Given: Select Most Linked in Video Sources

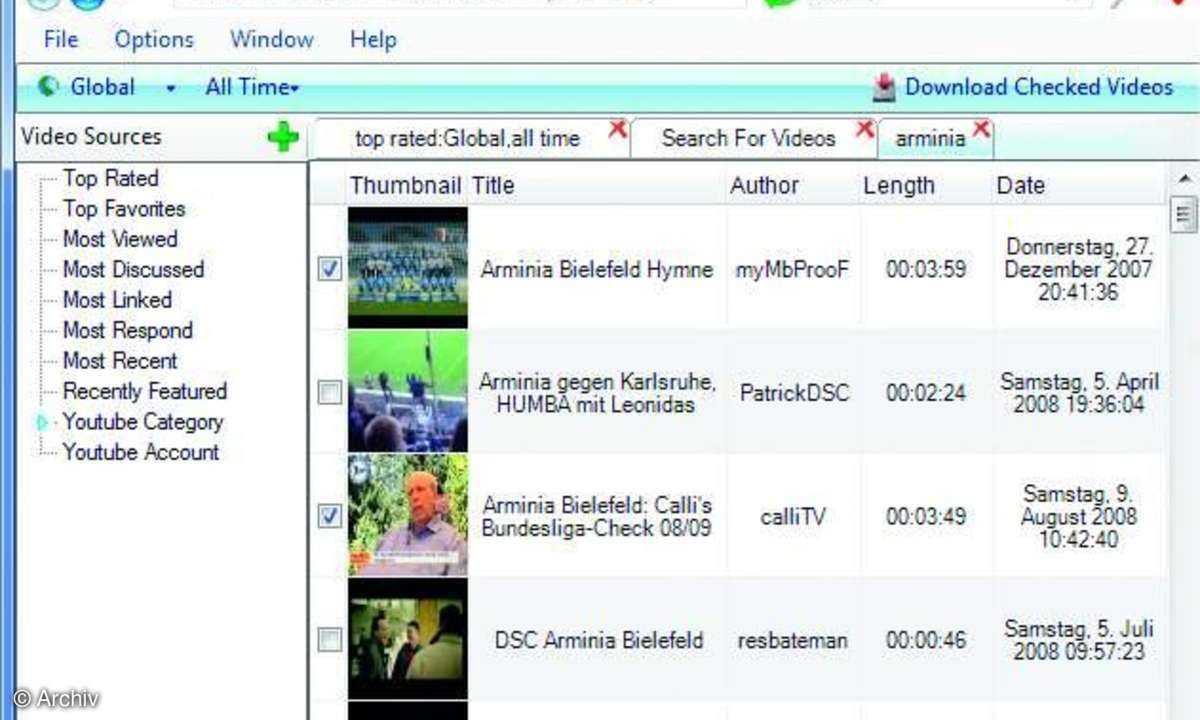Looking at the screenshot, I should 117,300.
